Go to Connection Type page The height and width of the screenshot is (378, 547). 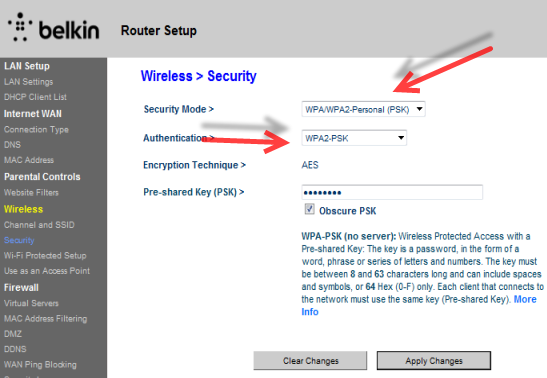coord(36,130)
